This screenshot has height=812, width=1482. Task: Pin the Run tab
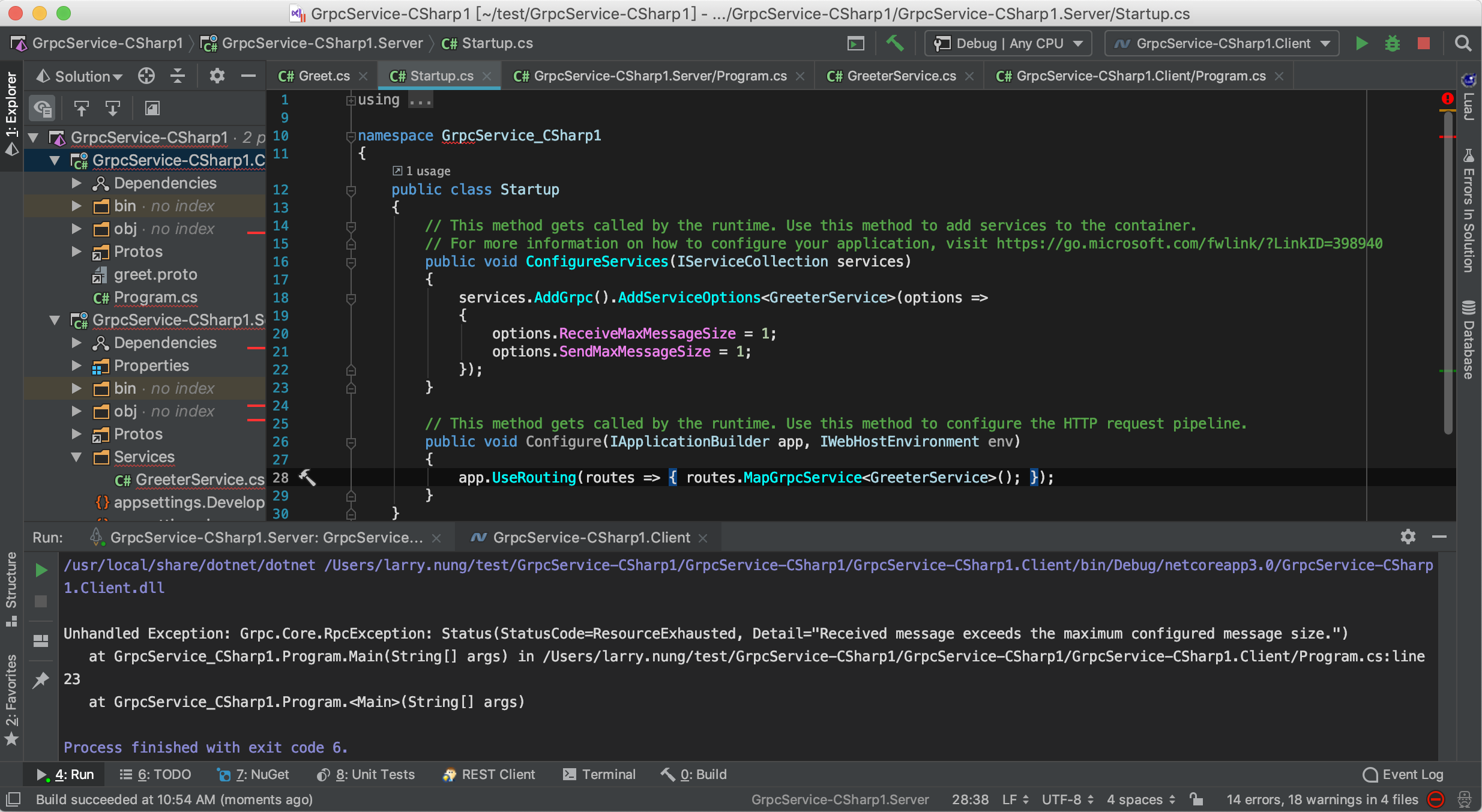(x=41, y=680)
